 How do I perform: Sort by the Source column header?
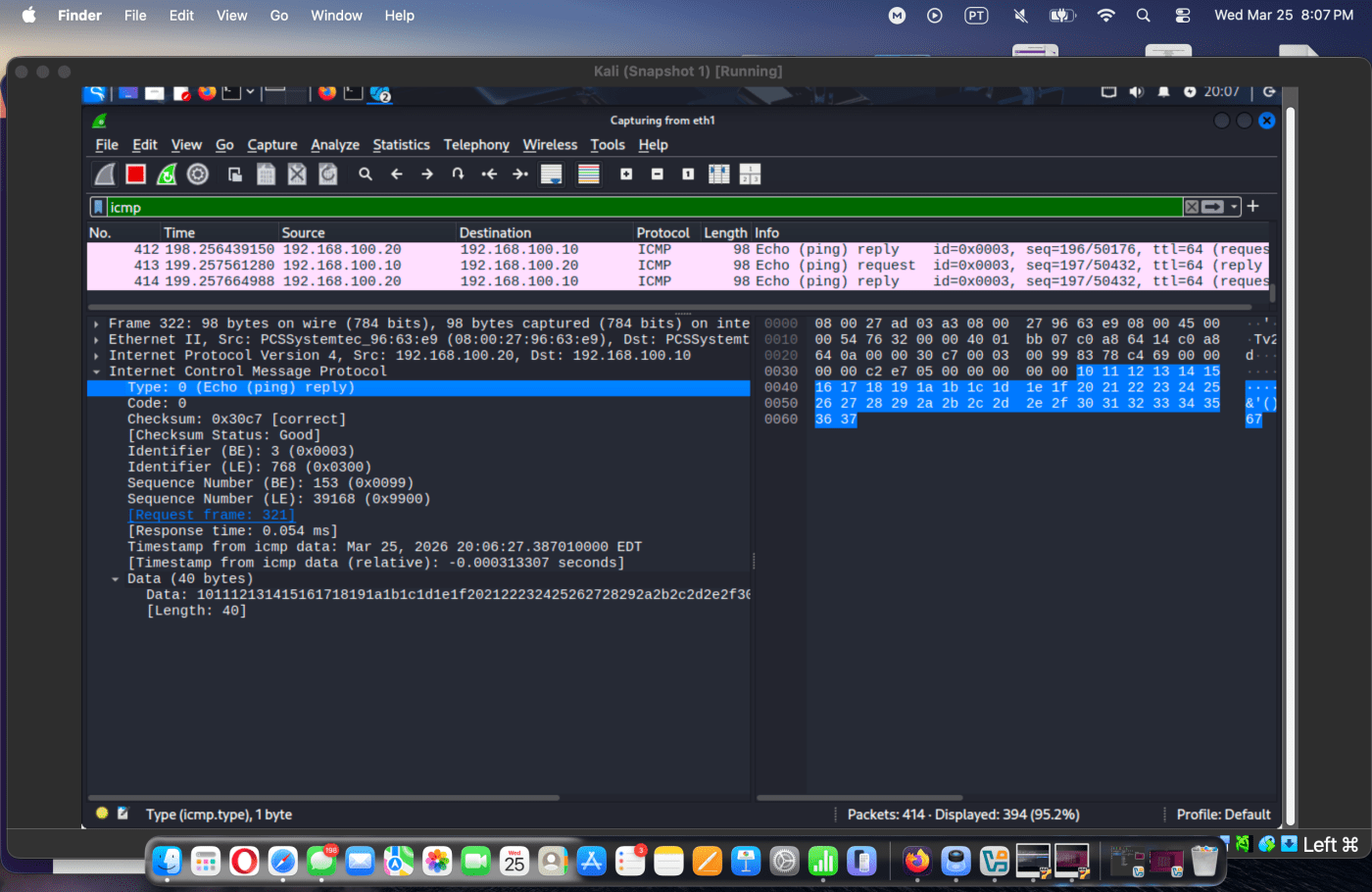[x=367, y=232]
